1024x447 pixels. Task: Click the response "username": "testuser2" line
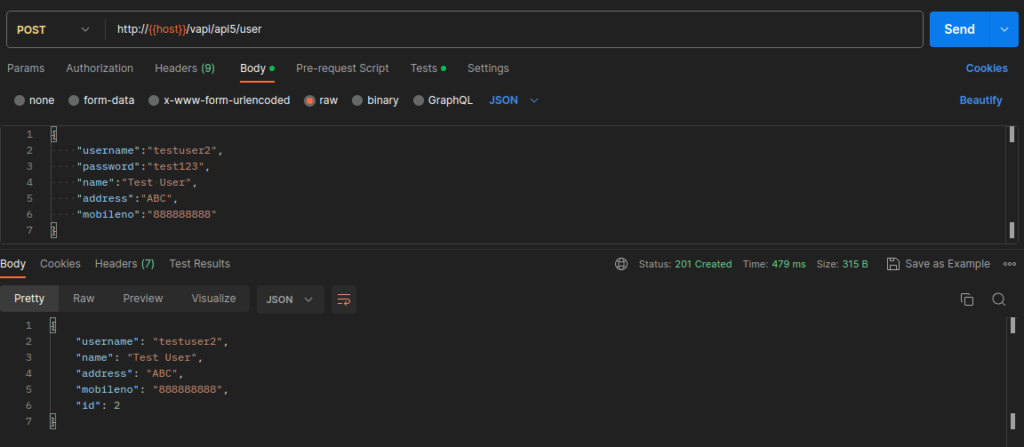pos(153,342)
